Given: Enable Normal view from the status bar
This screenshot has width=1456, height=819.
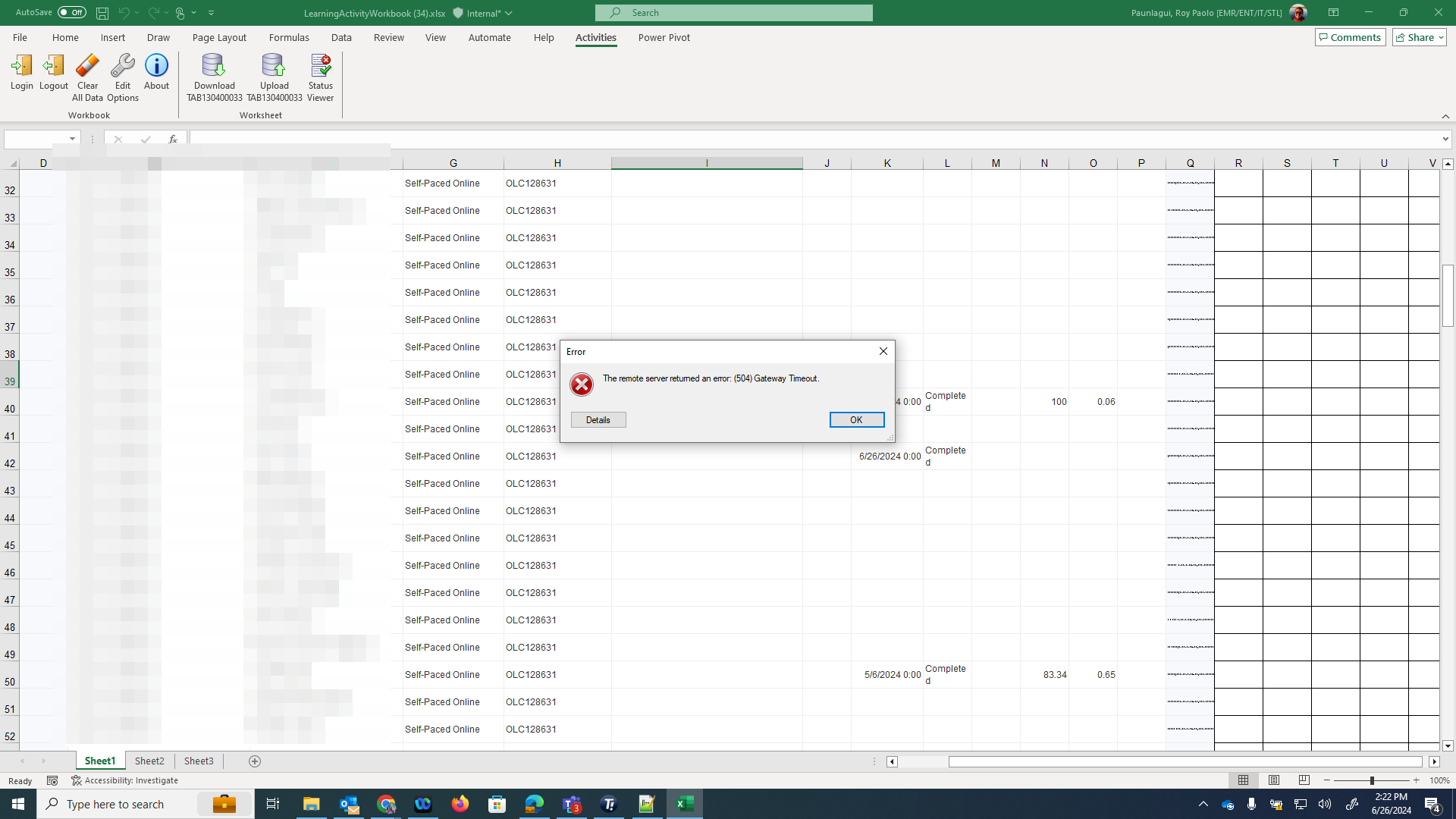Looking at the screenshot, I should (x=1244, y=780).
